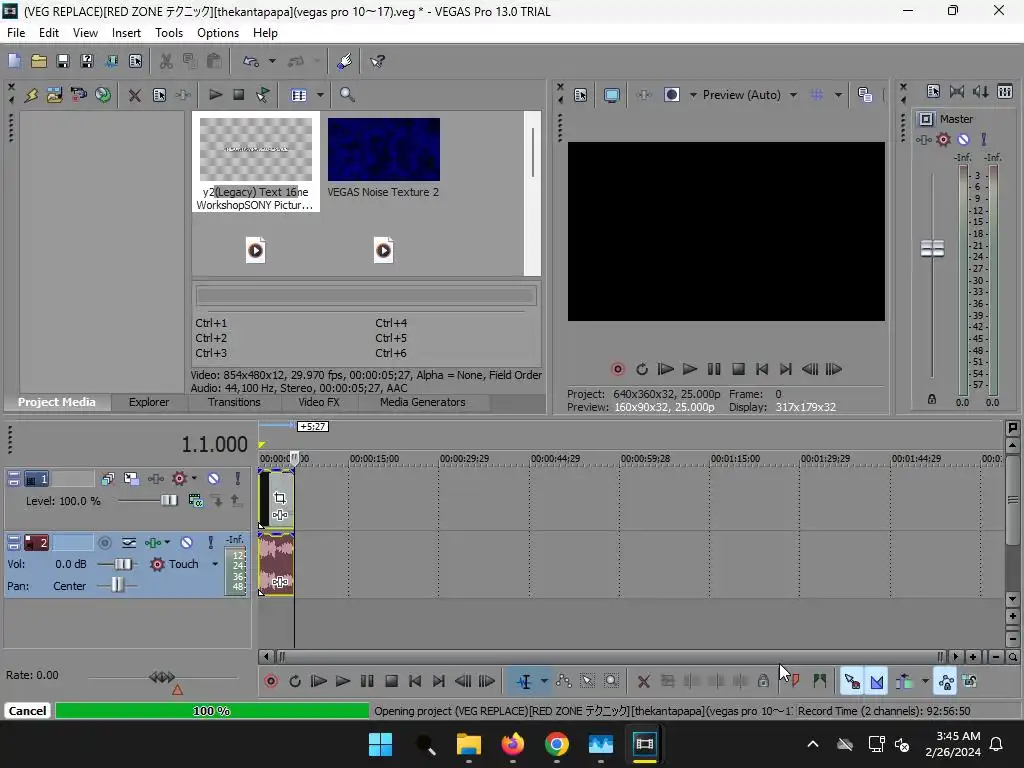Delete selected event with the timeline X icon
Image resolution: width=1024 pixels, height=768 pixels.
point(644,681)
